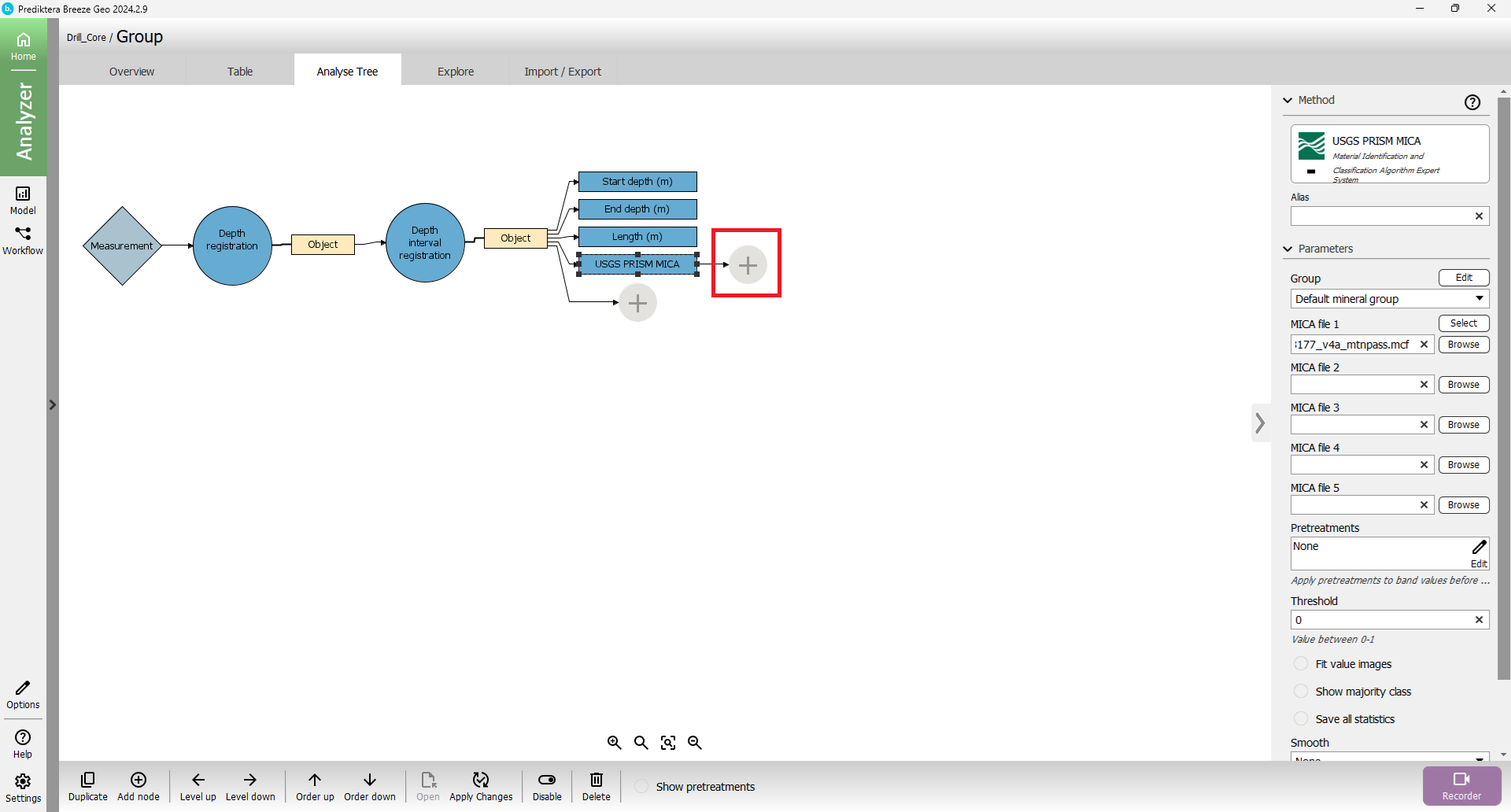Image resolution: width=1511 pixels, height=812 pixels.
Task: Enable Fit value images option
Action: 1302,664
